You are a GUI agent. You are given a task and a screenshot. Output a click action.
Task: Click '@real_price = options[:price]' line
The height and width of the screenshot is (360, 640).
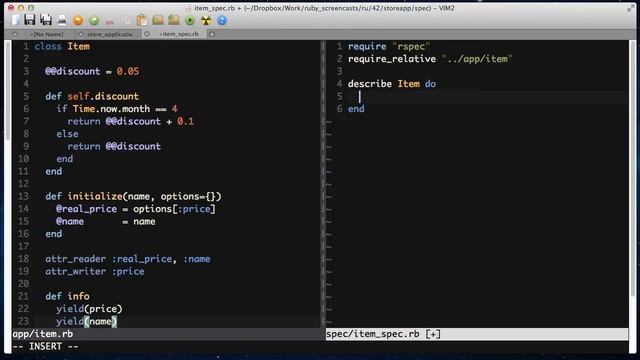point(136,209)
